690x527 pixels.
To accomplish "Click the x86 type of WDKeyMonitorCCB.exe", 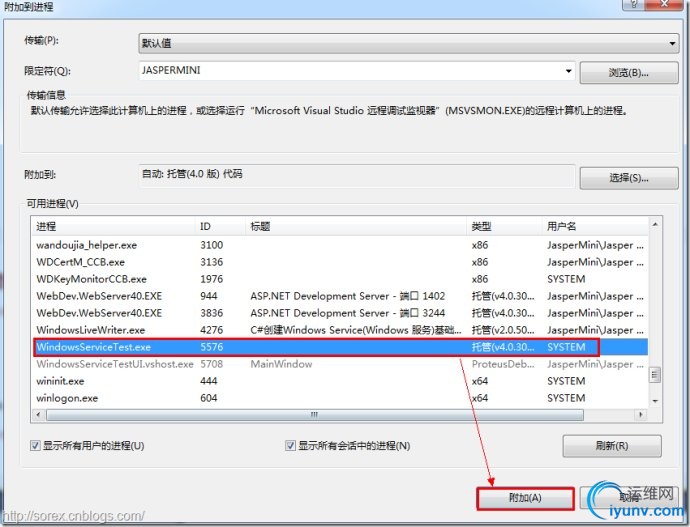I will click(480, 279).
